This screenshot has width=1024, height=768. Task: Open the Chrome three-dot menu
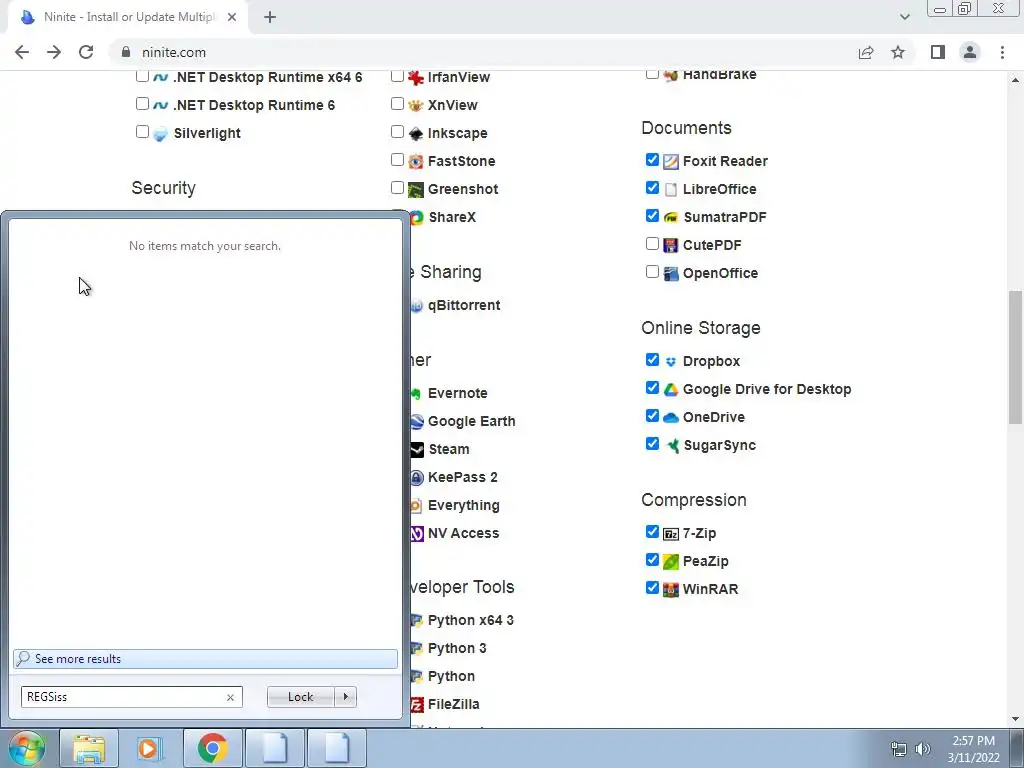click(x=1002, y=52)
